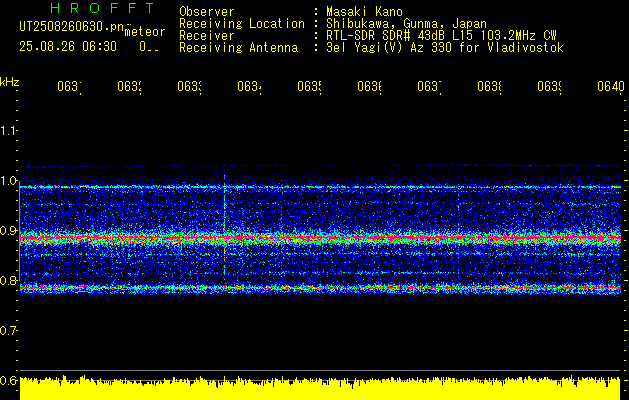Click the strong red carrier line near 0.88 kHz
Image resolution: width=629 pixels, height=400 pixels.
[x=320, y=238]
